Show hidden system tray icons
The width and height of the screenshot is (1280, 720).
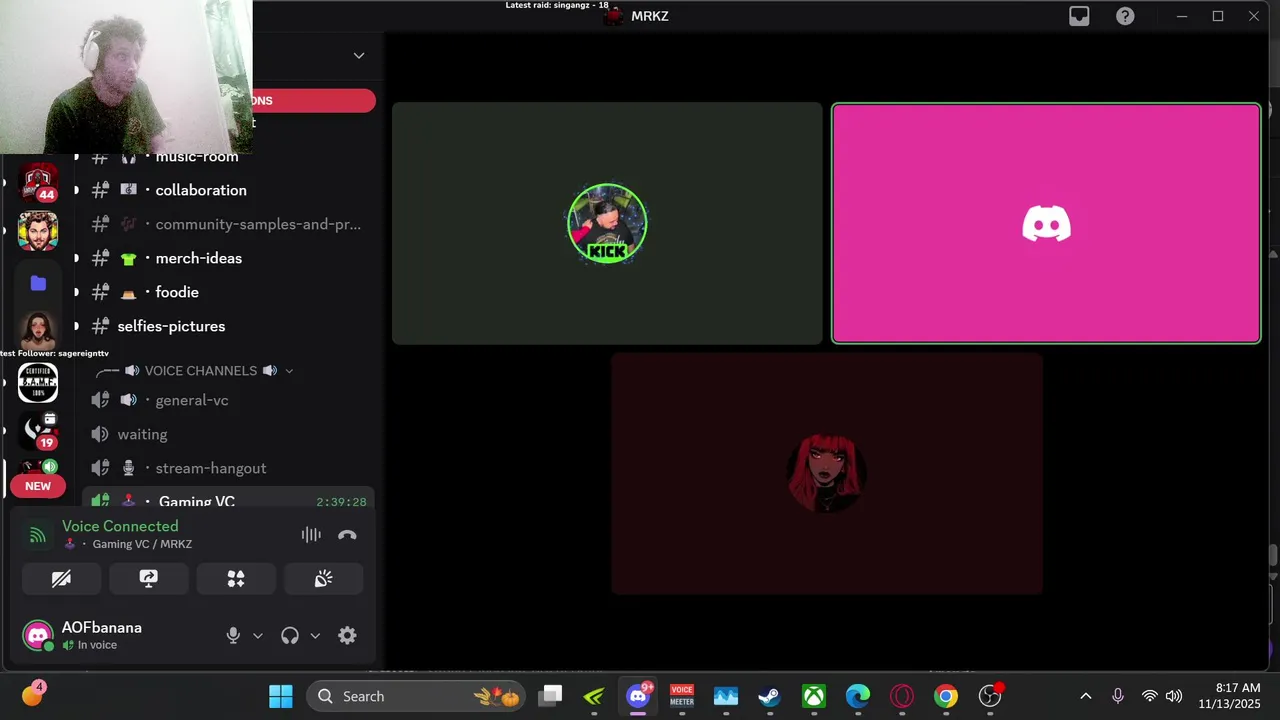coord(1085,696)
